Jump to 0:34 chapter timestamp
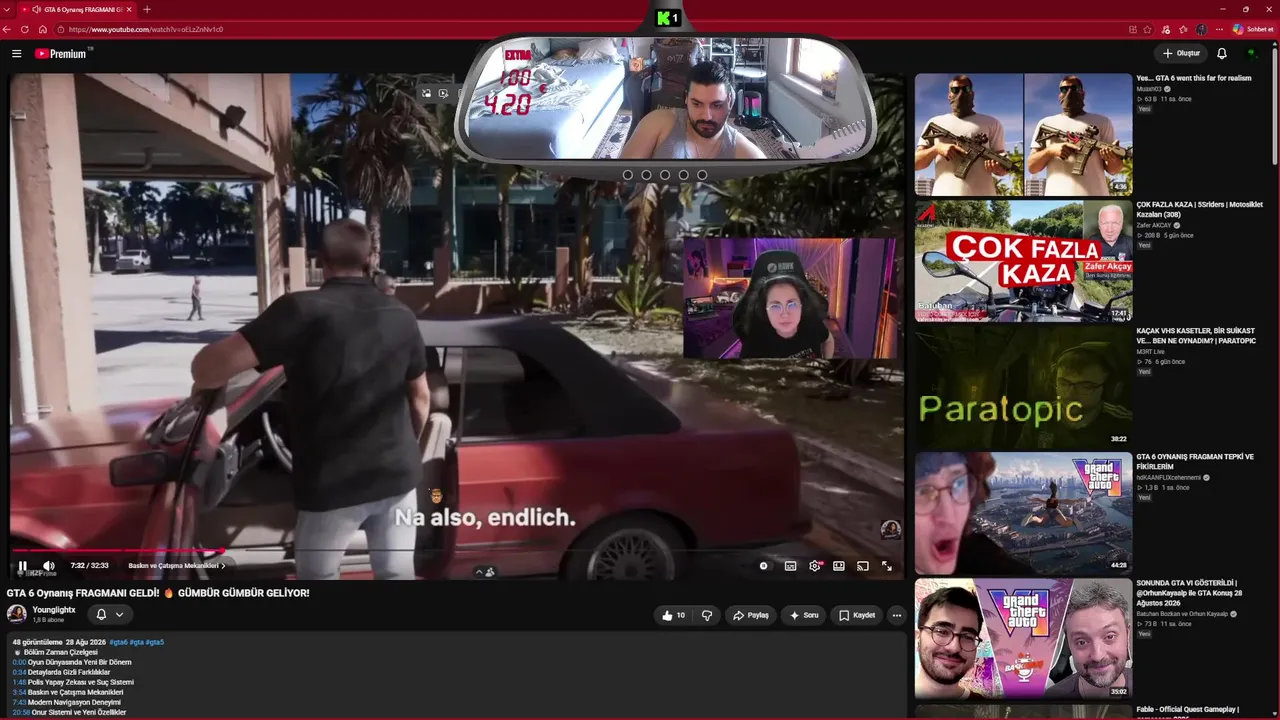This screenshot has width=1280, height=720. [19, 672]
